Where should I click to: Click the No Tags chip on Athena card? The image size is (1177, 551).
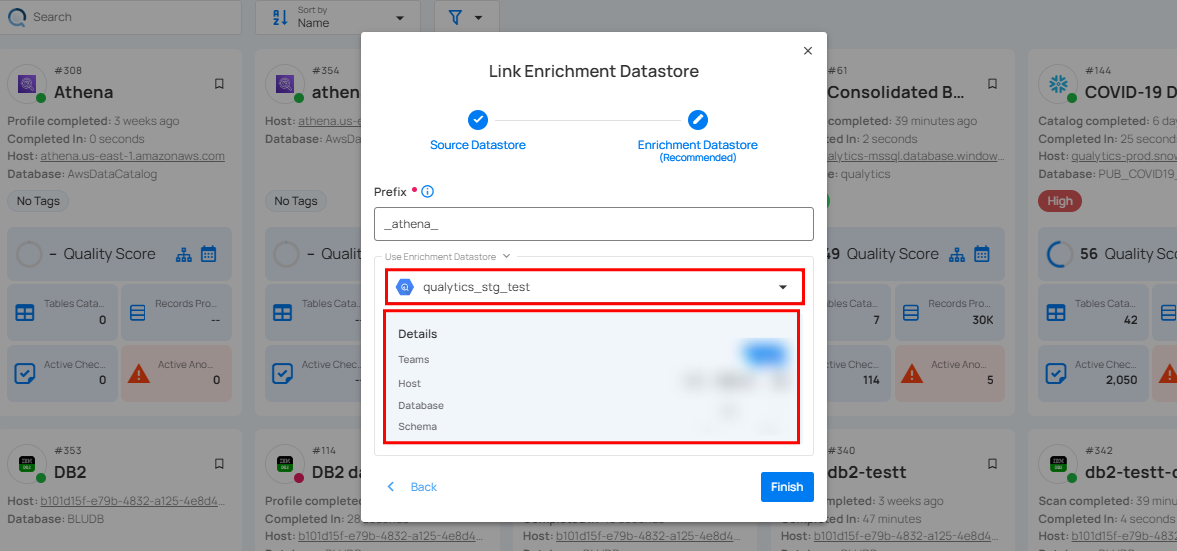38,201
